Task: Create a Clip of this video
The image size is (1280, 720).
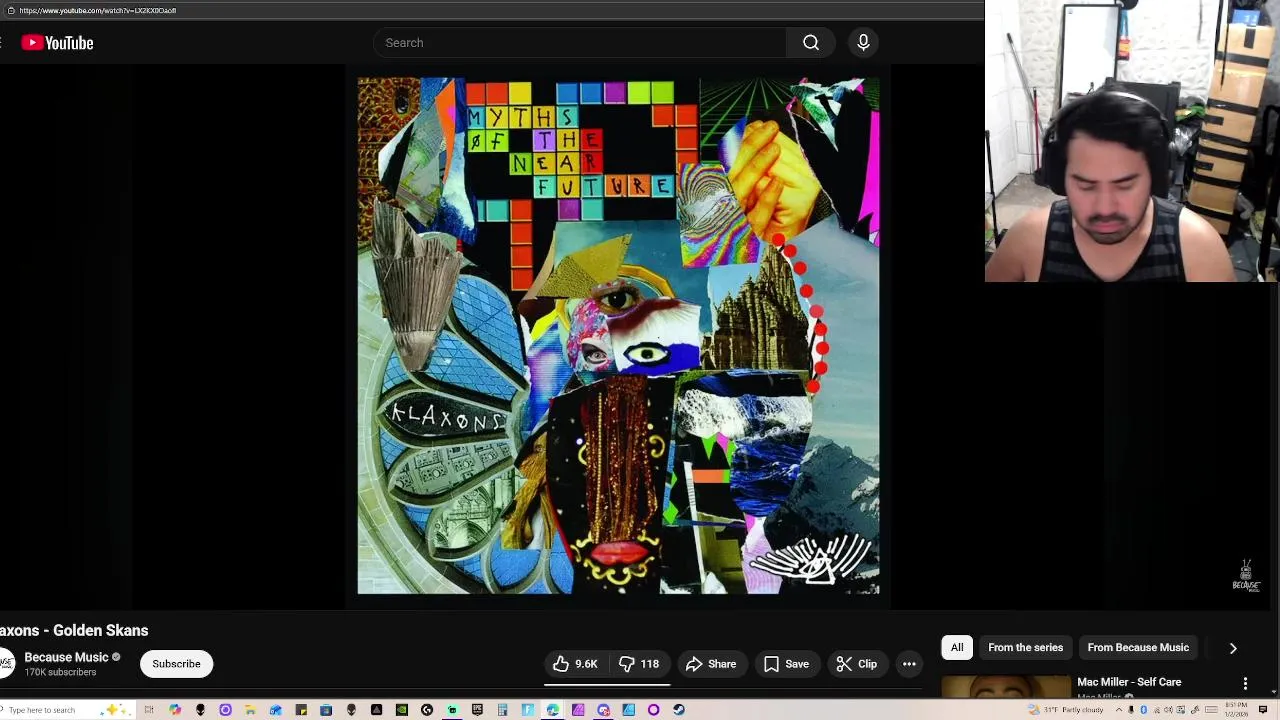Action: 857,664
